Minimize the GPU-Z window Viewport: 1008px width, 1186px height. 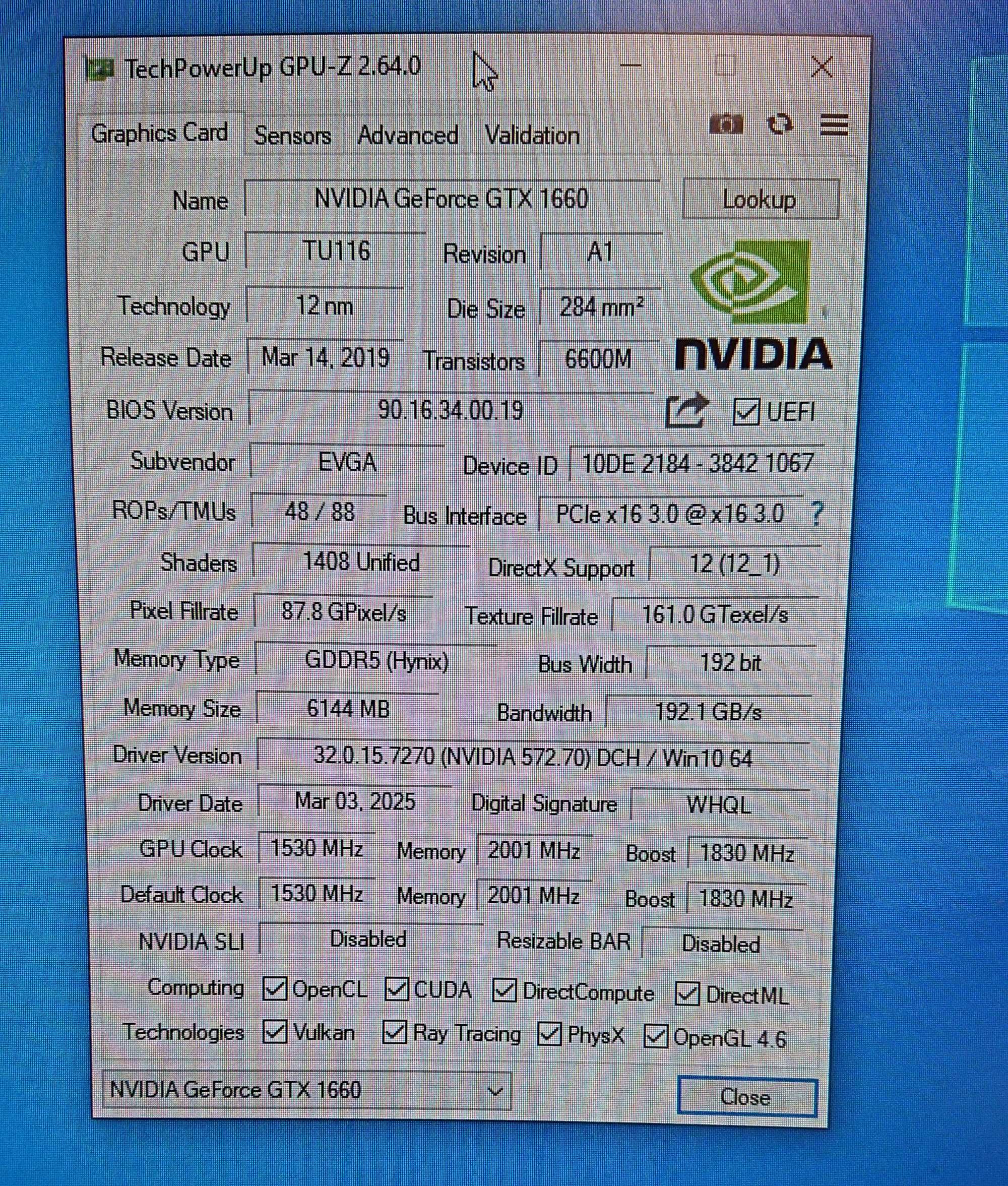631,65
